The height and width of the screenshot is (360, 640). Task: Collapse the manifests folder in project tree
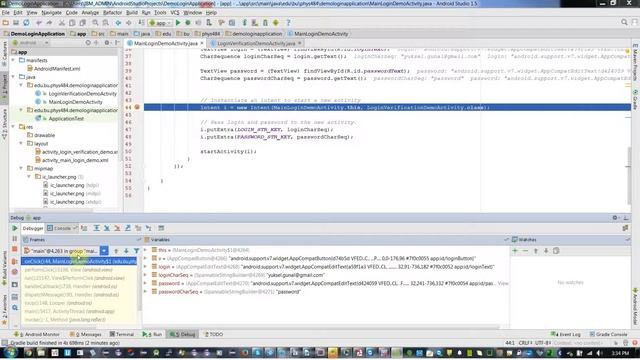click(13, 60)
